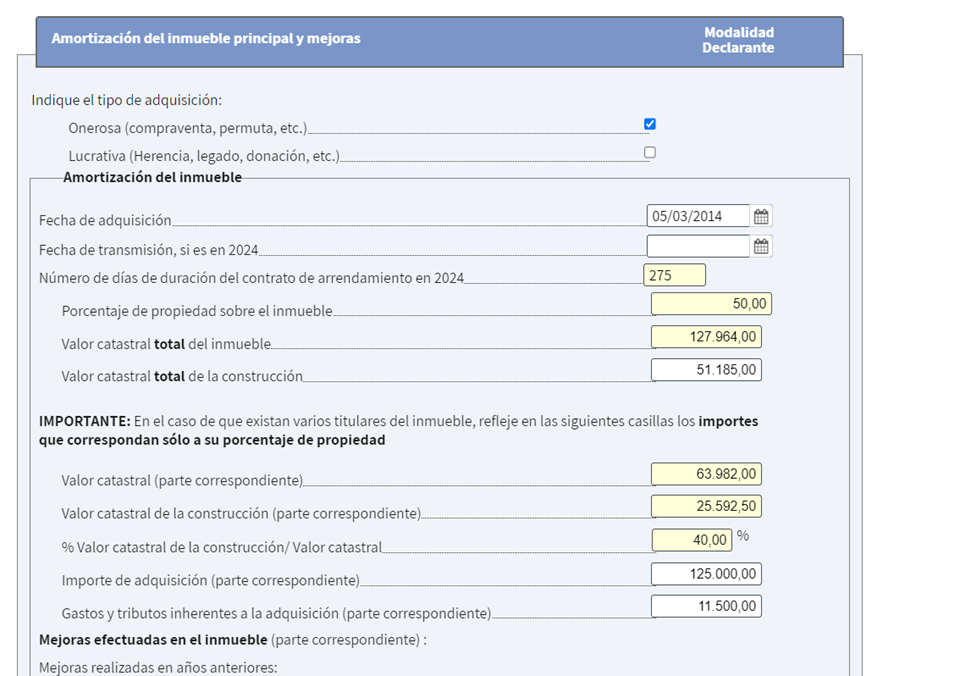Viewport: 960px width, 676px height.
Task: Edit Valor catastral total de la construcción field
Action: coord(707,370)
